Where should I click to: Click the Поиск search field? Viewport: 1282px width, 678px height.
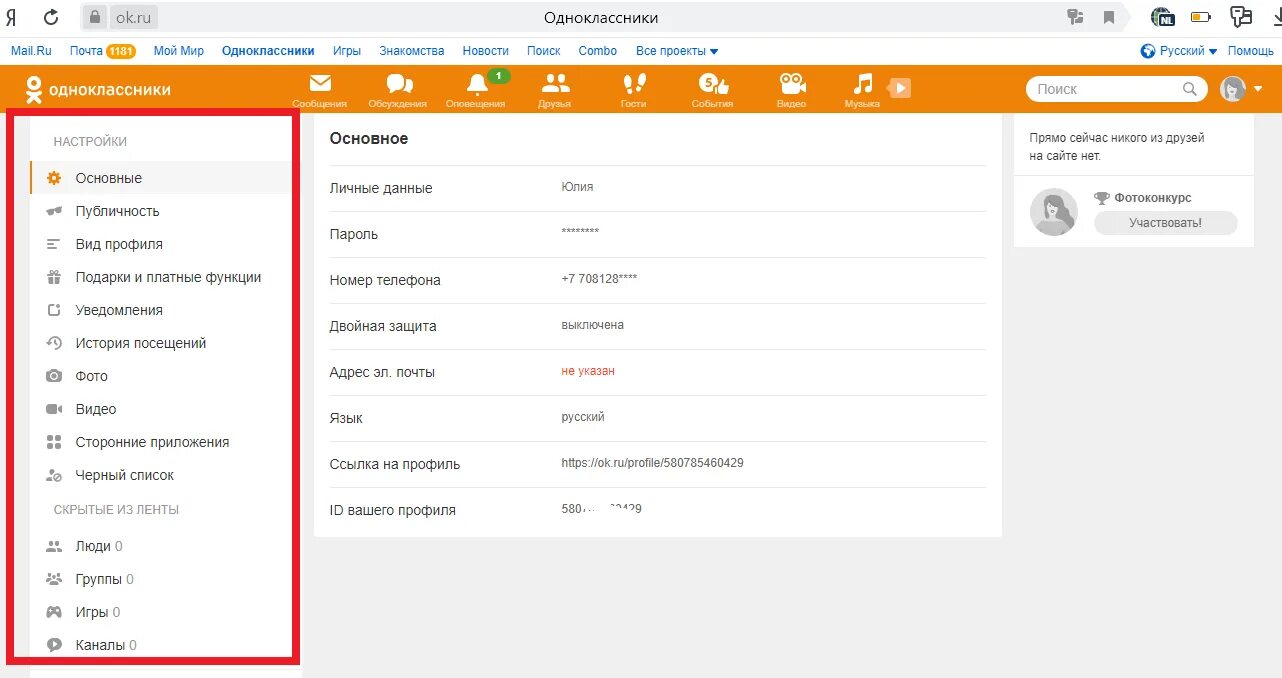coord(1116,89)
